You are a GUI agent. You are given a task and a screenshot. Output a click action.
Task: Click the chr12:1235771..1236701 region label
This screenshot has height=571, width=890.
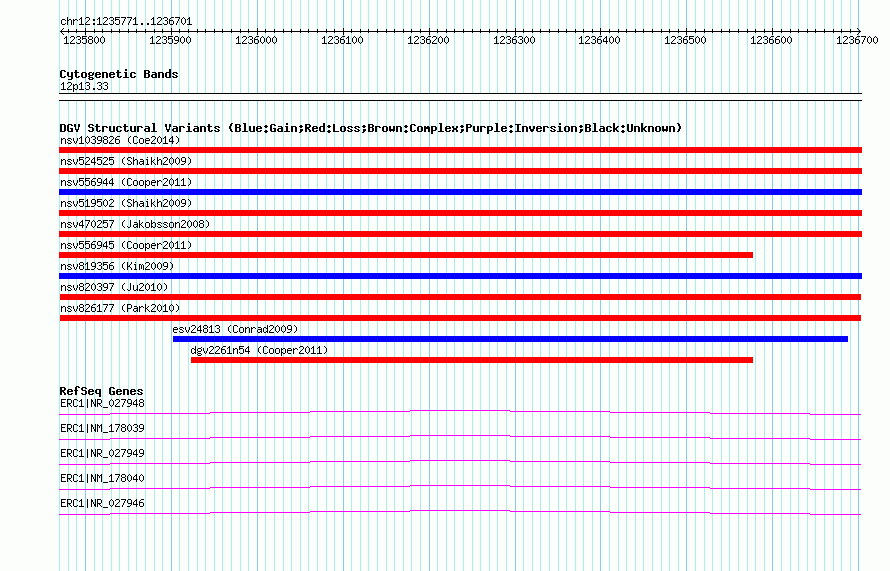126,22
